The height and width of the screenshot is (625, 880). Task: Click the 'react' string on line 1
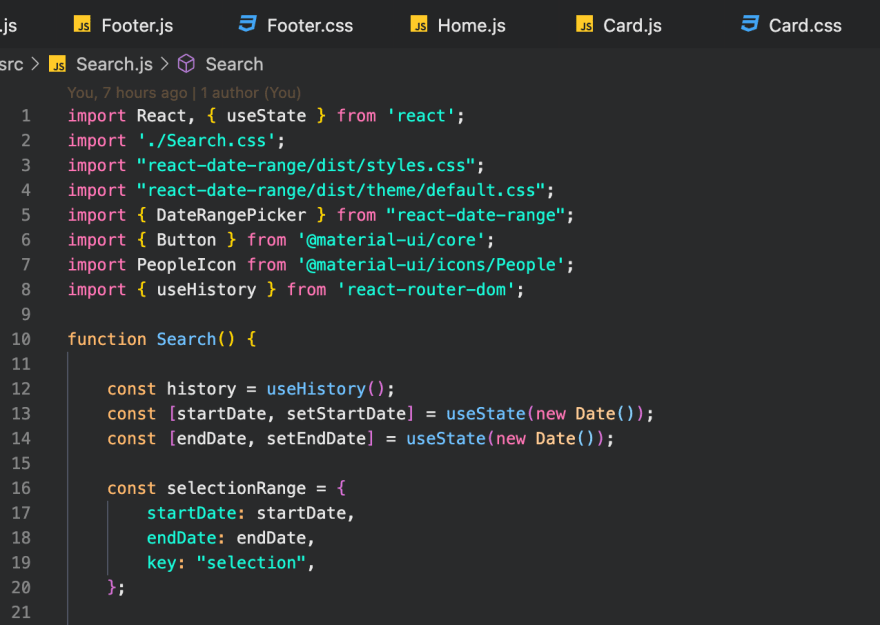(421, 116)
